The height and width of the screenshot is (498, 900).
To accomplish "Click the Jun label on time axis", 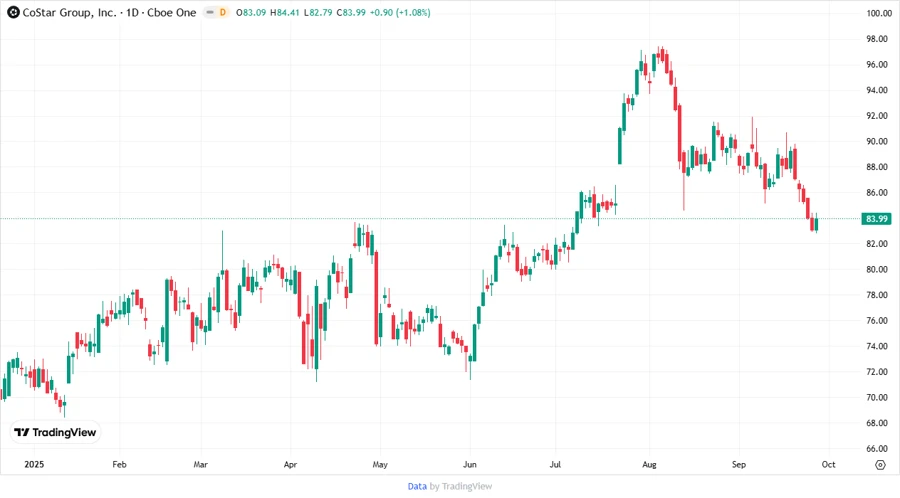I will pyautogui.click(x=470, y=464).
